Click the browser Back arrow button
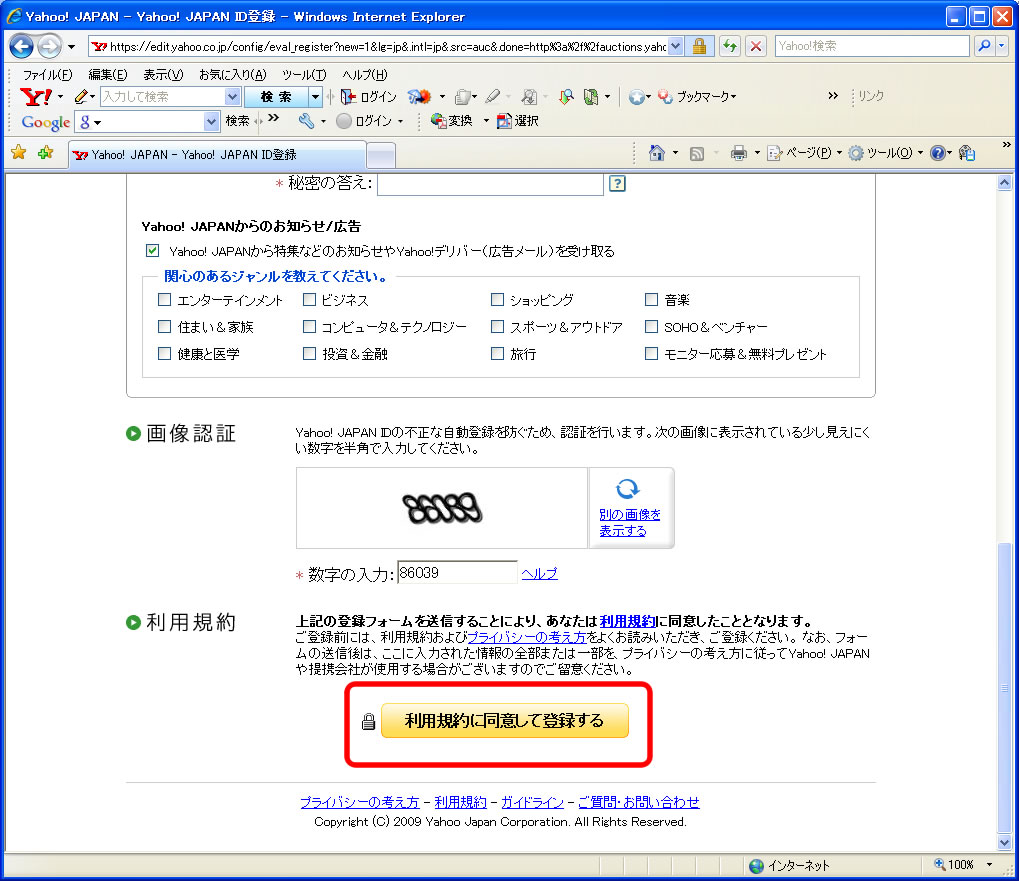 (21, 46)
